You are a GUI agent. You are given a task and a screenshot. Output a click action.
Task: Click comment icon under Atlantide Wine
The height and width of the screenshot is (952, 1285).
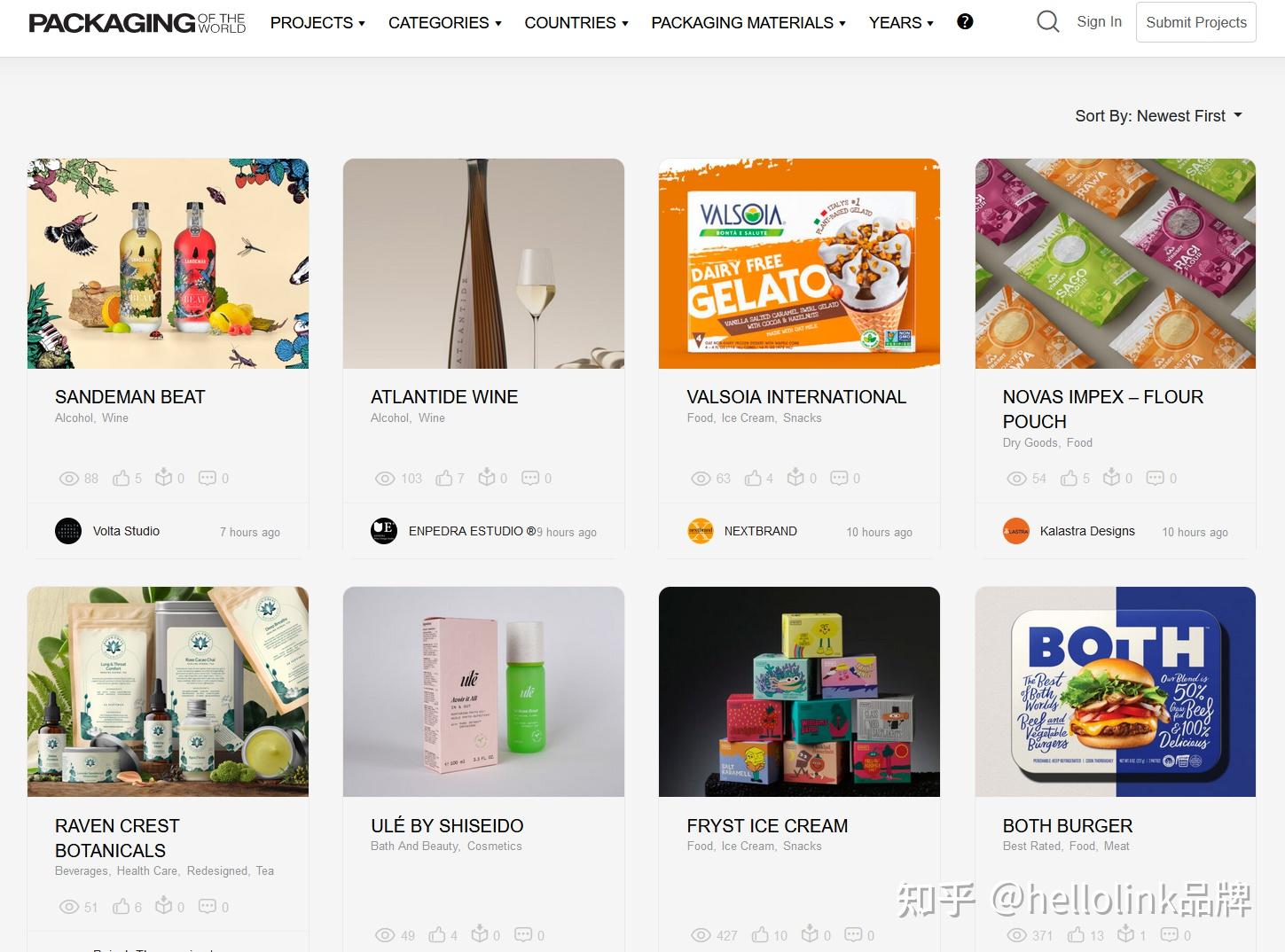coord(530,479)
